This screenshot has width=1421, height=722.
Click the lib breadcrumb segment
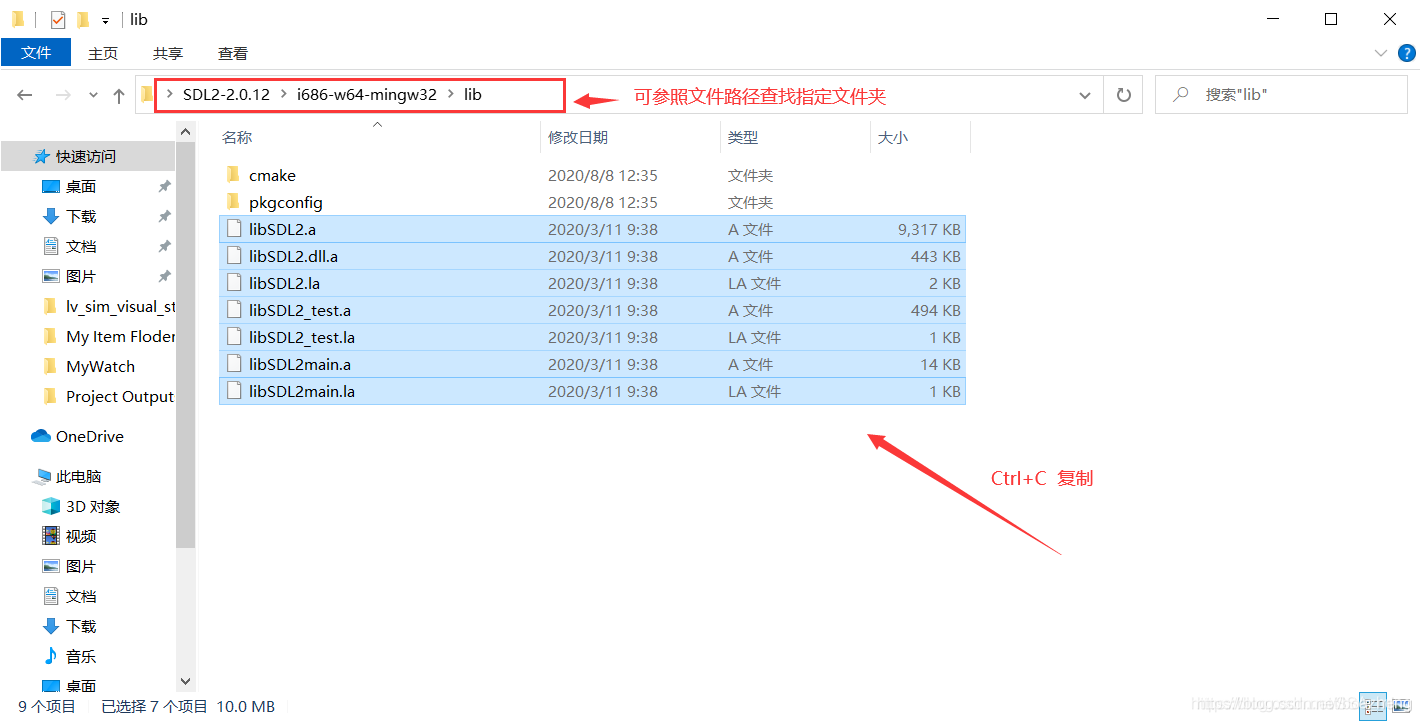click(x=472, y=95)
